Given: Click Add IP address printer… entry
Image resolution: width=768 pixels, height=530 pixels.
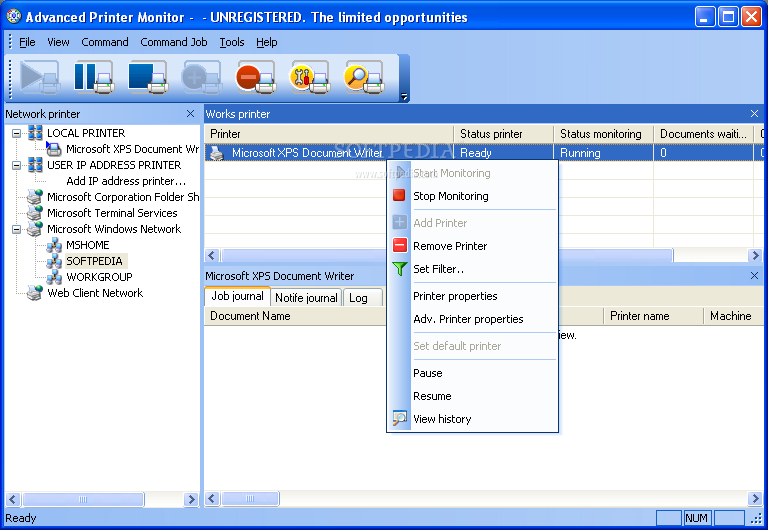Looking at the screenshot, I should coord(126,181).
